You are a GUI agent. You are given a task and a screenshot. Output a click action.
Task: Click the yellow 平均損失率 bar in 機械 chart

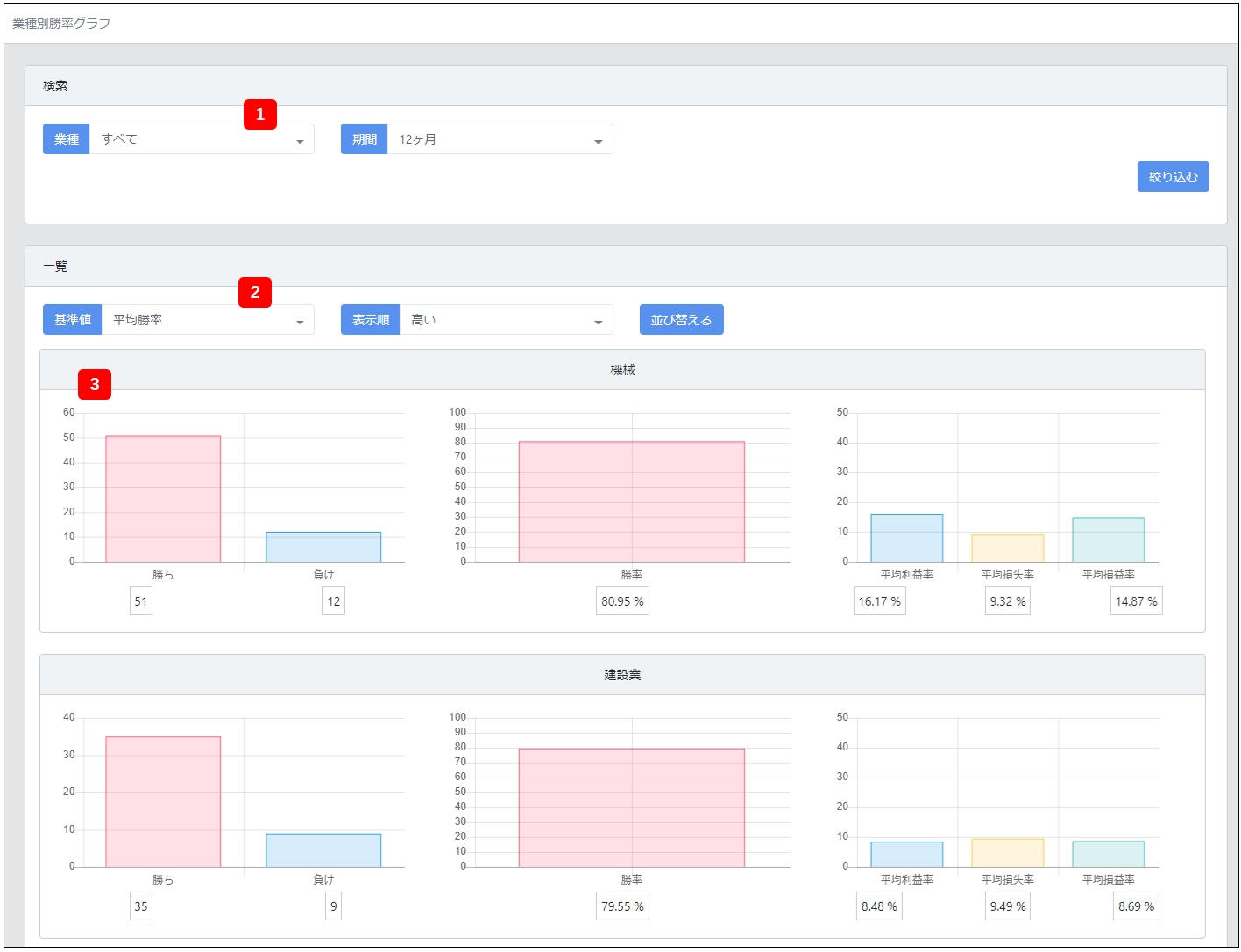pos(1007,548)
